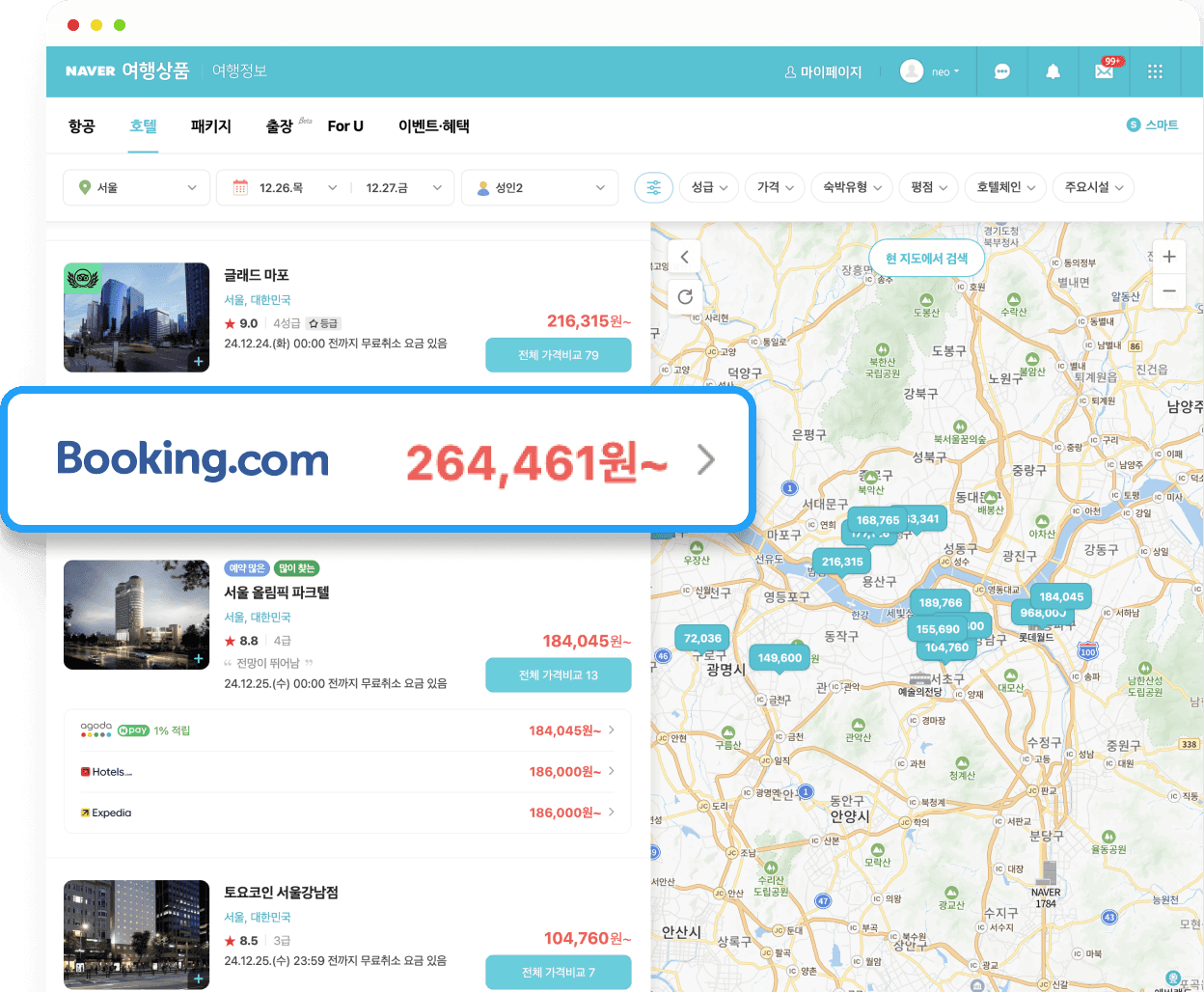The height and width of the screenshot is (992, 1204).
Task: Click the NAVER logo
Action: pos(91,71)
